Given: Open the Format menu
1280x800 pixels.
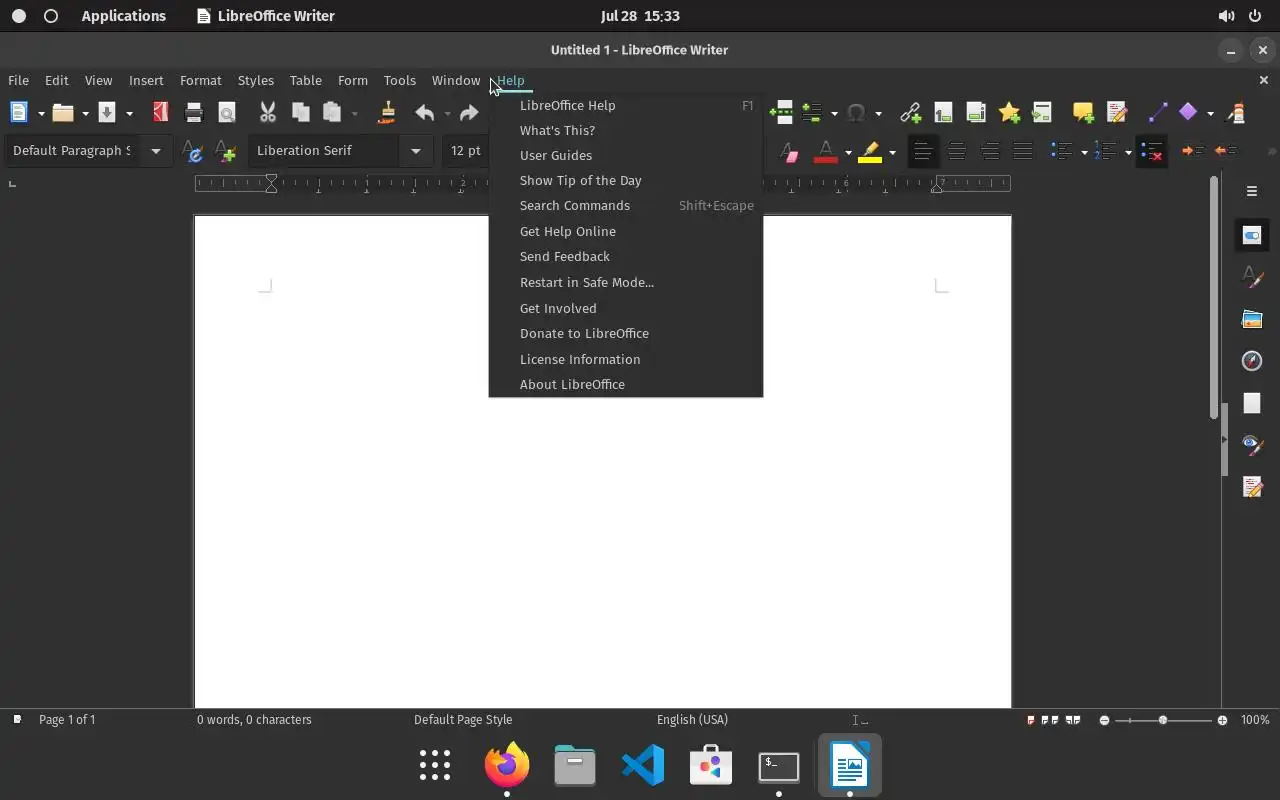Looking at the screenshot, I should click(x=200, y=80).
